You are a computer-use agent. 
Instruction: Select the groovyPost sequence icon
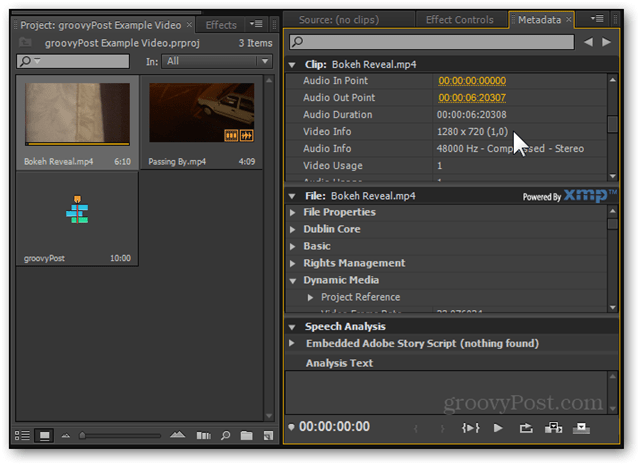click(x=77, y=209)
